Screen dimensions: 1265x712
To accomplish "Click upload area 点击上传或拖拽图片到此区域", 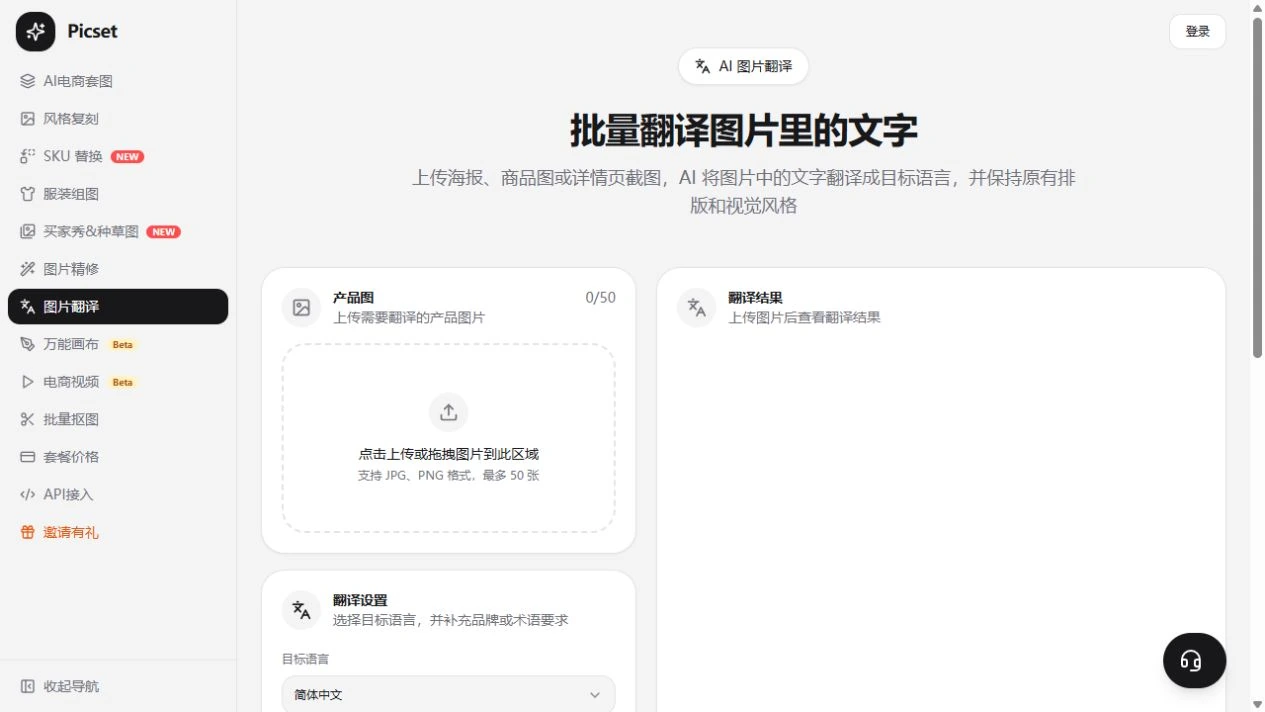I will [448, 438].
